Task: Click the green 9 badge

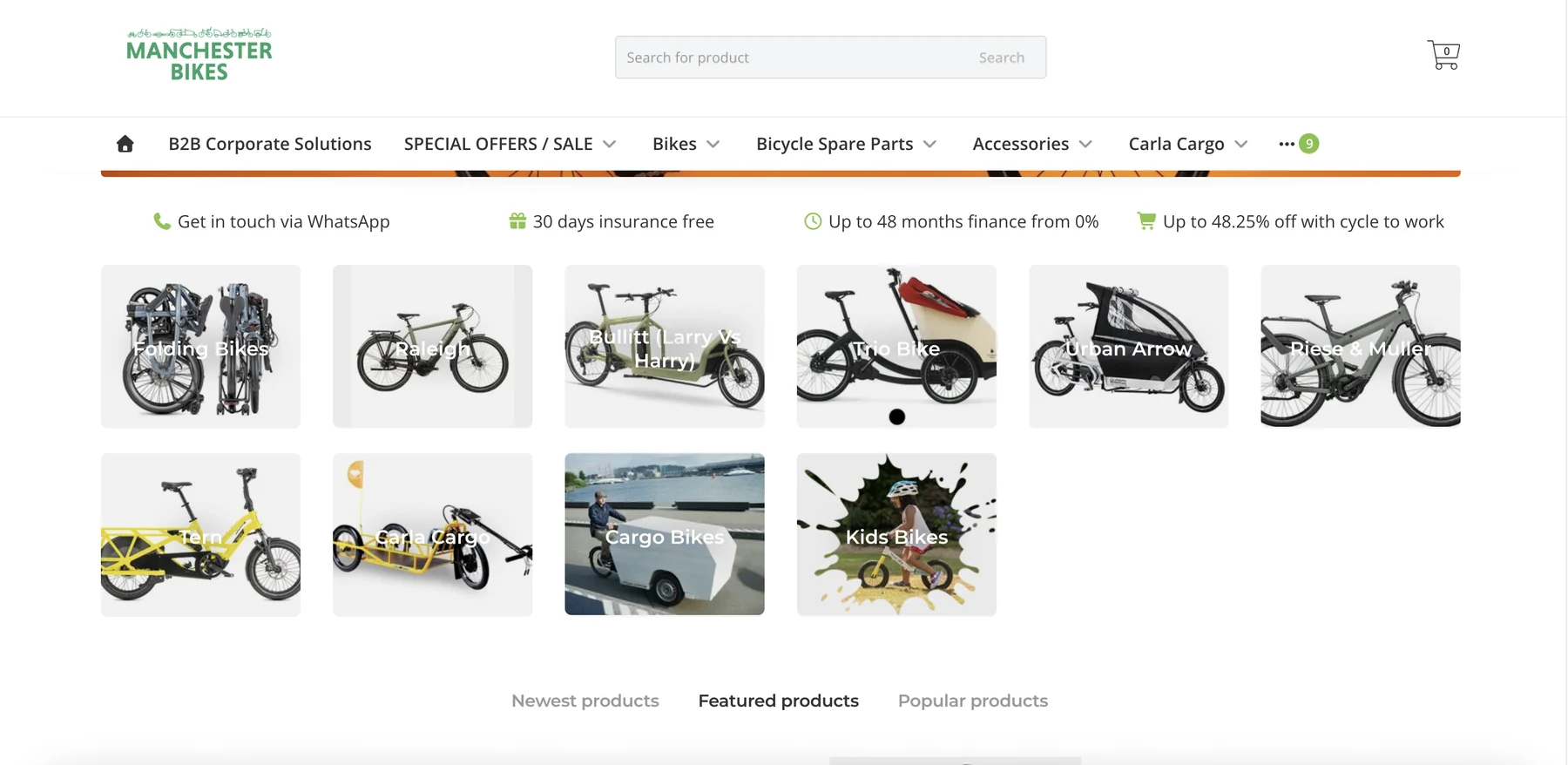Action: click(1308, 144)
